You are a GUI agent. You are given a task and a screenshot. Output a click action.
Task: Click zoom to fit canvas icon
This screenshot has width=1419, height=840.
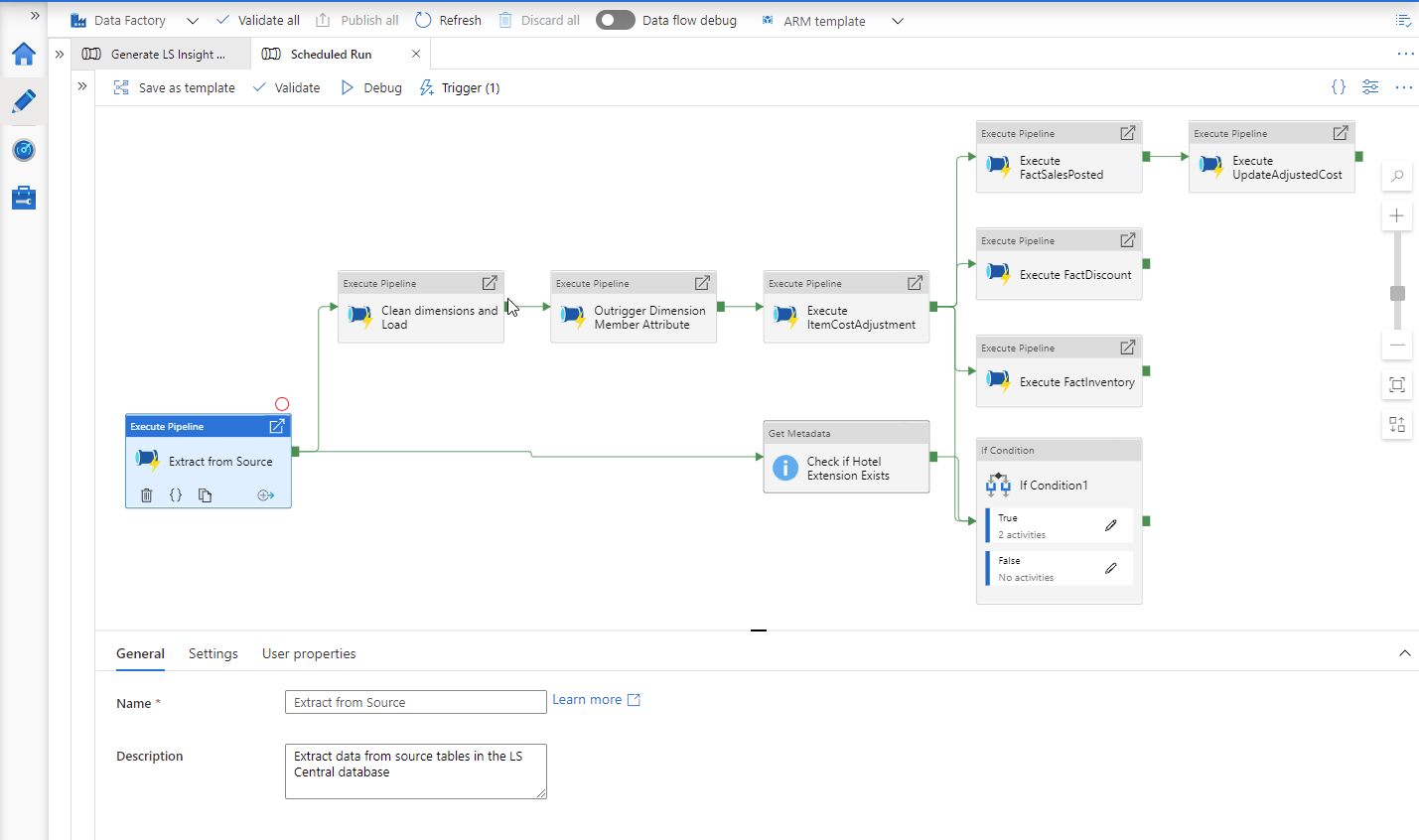point(1397,385)
